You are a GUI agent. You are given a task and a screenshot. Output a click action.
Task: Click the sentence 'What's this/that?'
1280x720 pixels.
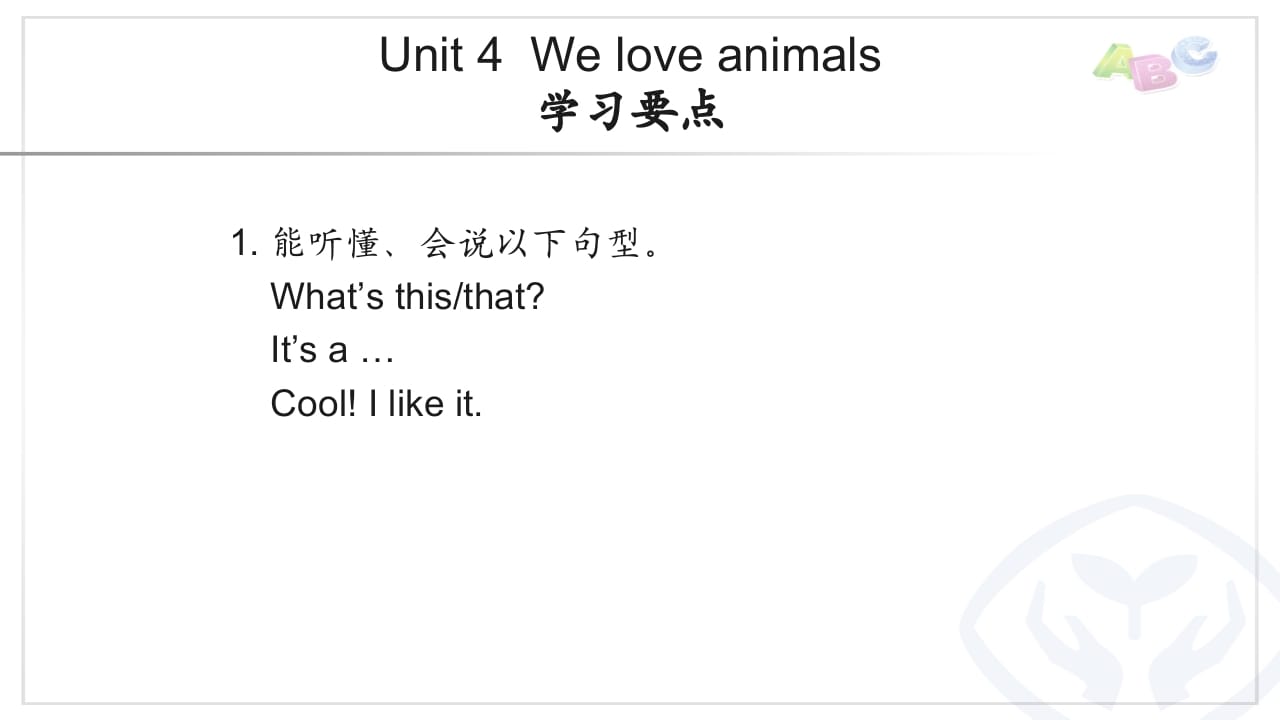pos(407,297)
